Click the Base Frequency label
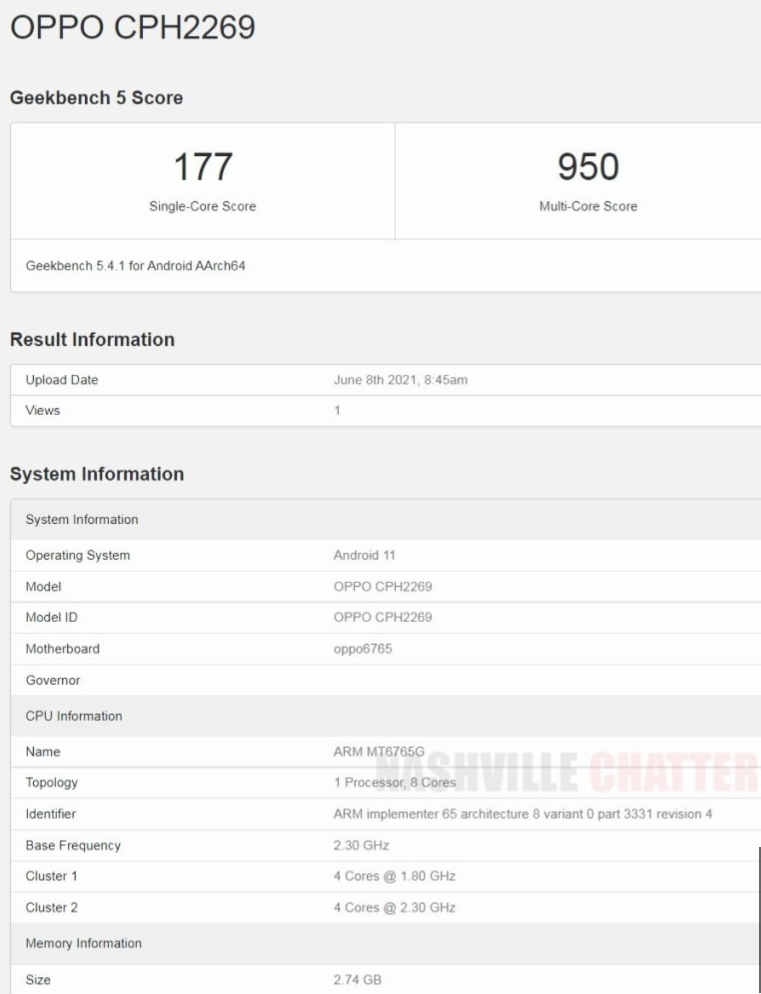The width and height of the screenshot is (761, 994). [73, 846]
